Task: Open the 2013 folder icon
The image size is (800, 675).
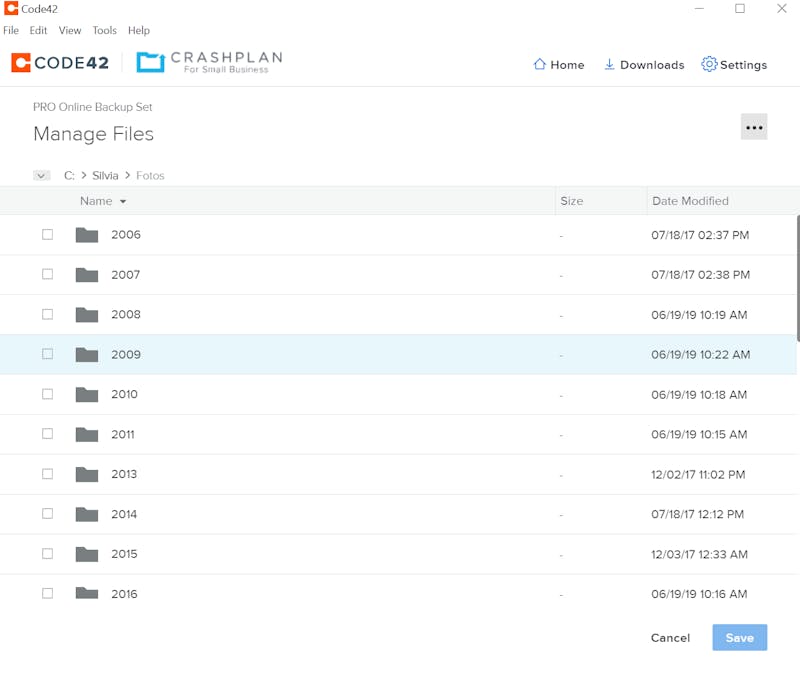Action: [x=87, y=474]
